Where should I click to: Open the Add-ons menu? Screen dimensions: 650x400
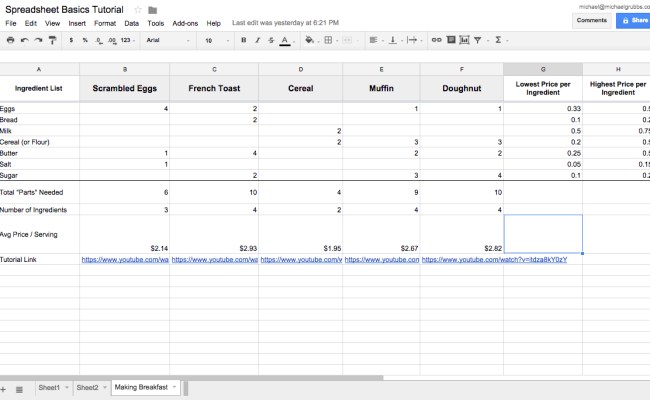185,23
